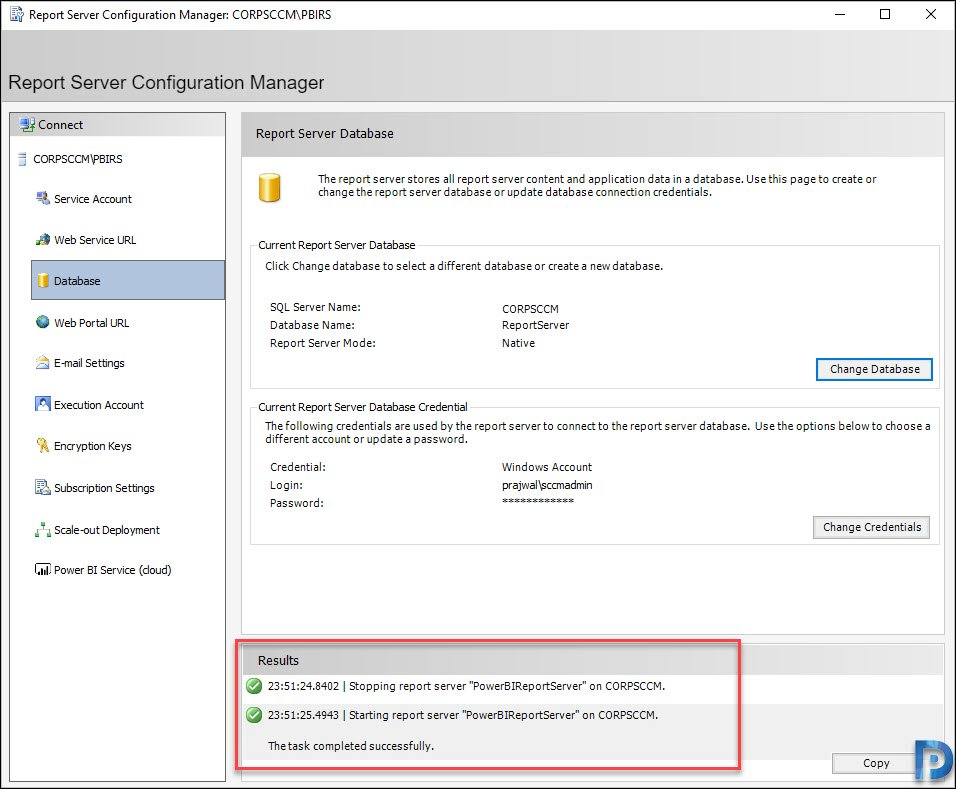The width and height of the screenshot is (956, 789).
Task: Open the Web Portal URL page
Action: (x=91, y=323)
